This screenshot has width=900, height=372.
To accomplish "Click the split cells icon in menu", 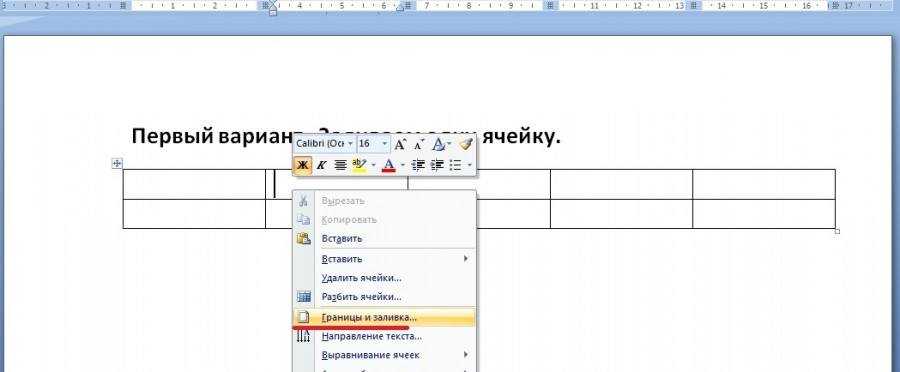I will click(304, 297).
